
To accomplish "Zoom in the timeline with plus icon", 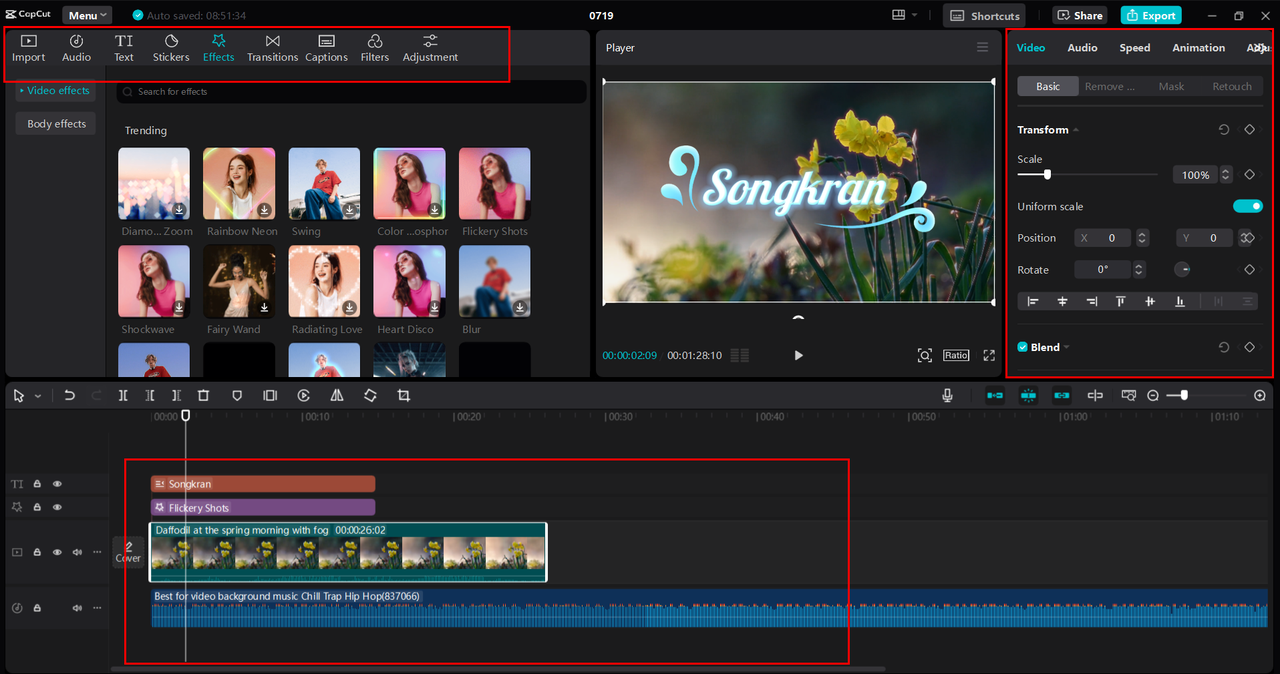I will [x=1260, y=396].
